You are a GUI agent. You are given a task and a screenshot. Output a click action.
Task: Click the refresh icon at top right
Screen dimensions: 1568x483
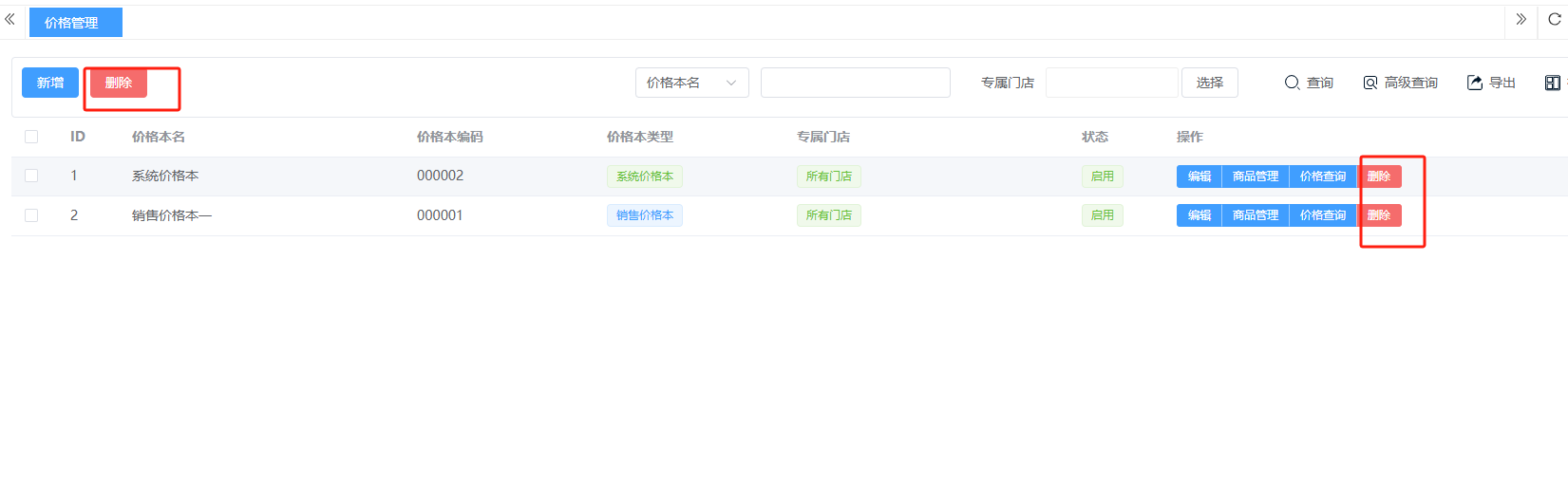coord(1555,20)
